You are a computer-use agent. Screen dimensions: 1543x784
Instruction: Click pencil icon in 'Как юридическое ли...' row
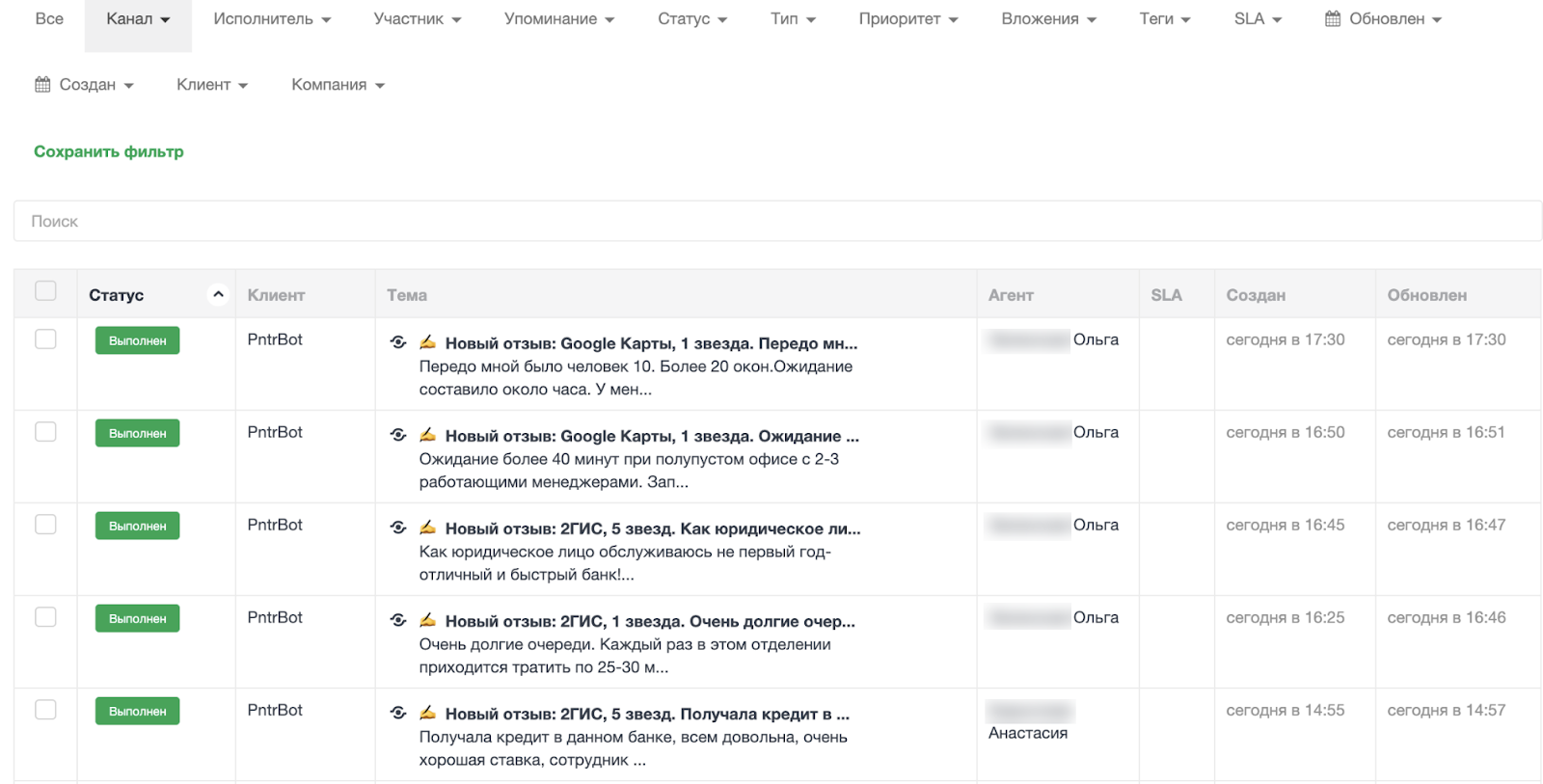[x=427, y=527]
